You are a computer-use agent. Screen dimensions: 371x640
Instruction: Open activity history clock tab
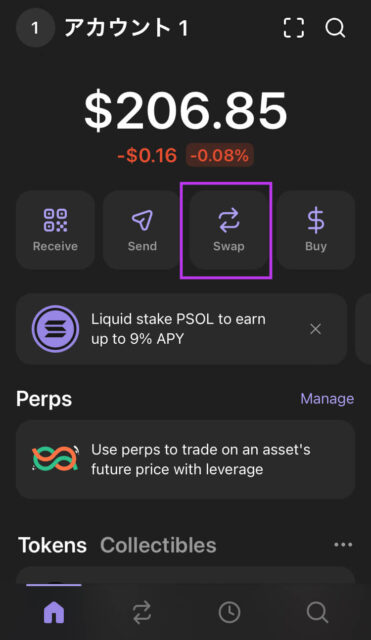229,612
